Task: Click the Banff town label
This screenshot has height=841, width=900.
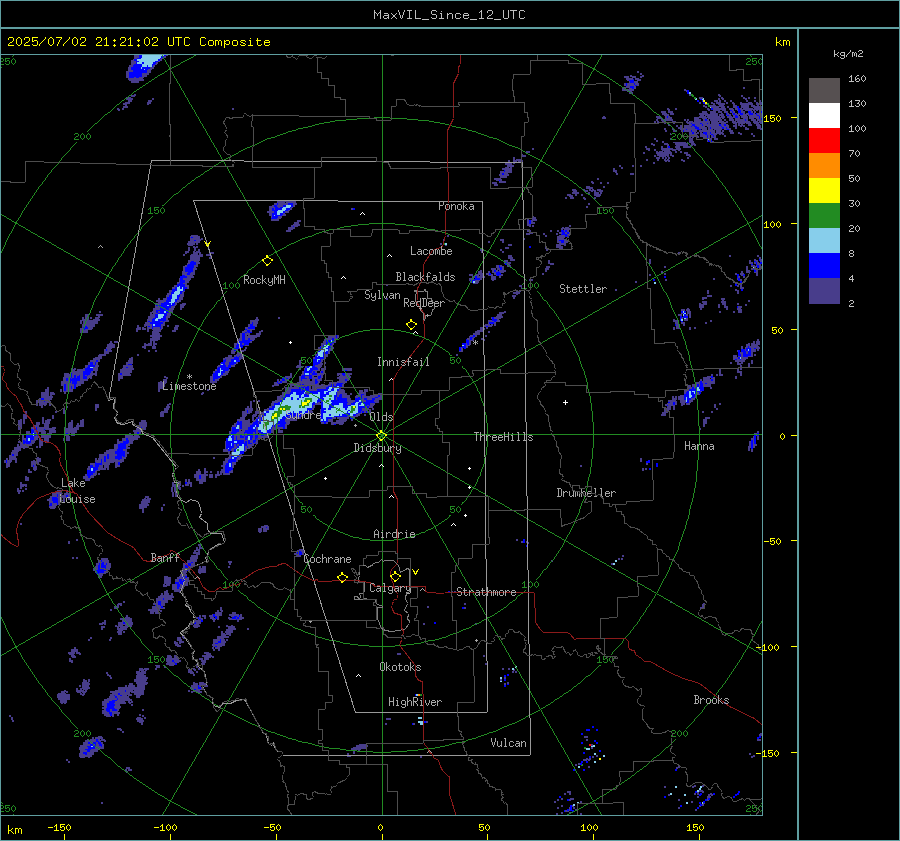Action: pyautogui.click(x=165, y=557)
